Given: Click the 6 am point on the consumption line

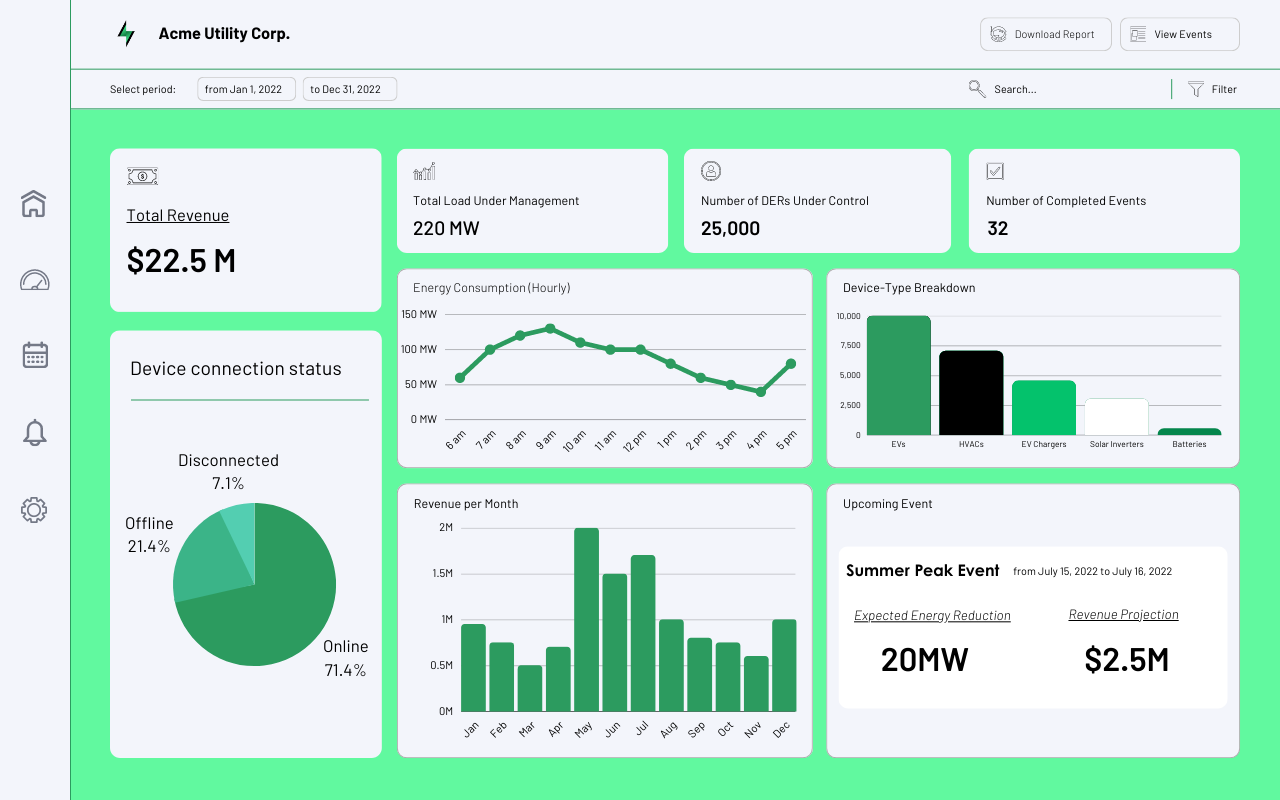Looking at the screenshot, I should point(460,378).
